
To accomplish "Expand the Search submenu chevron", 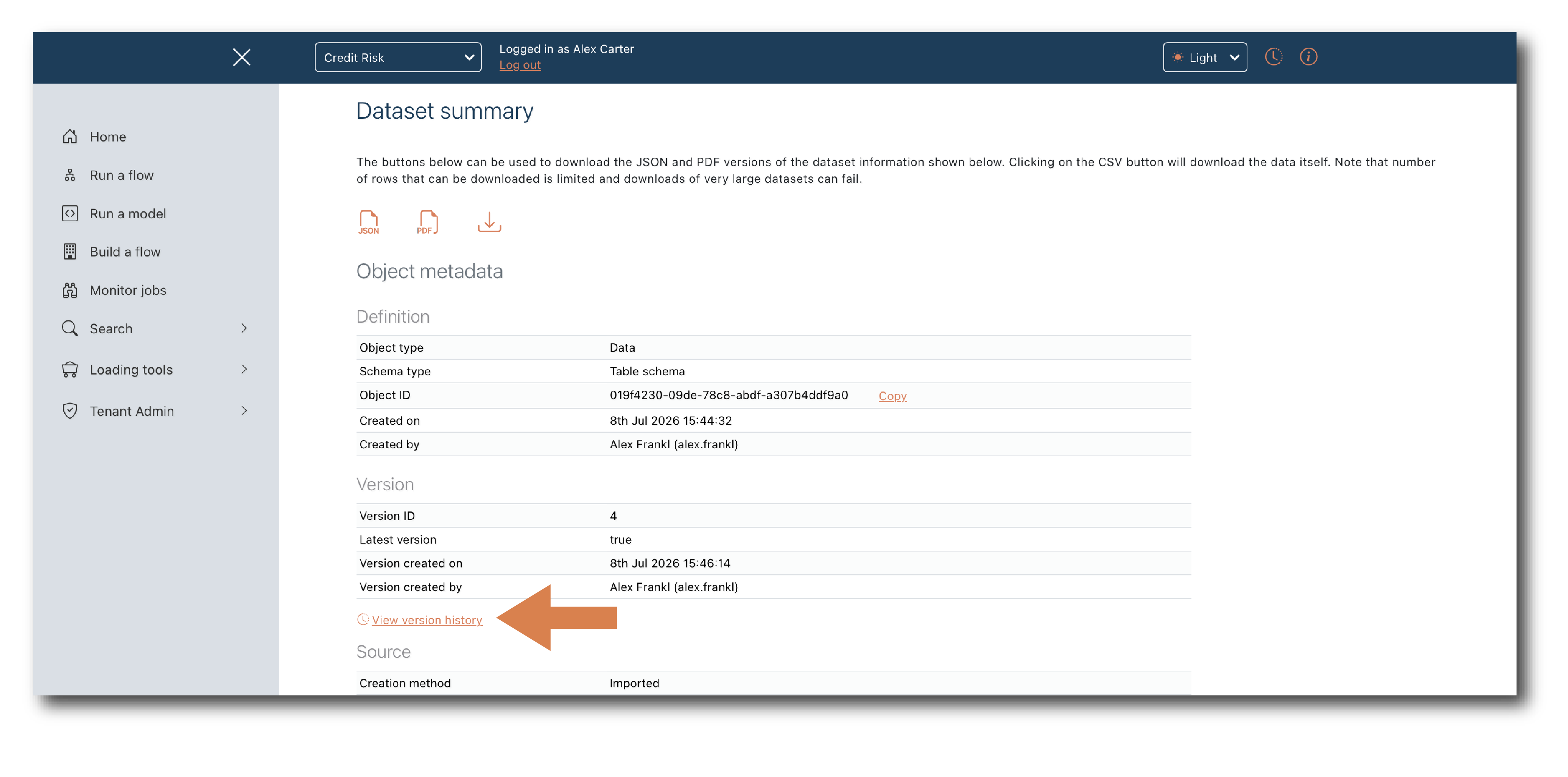I will click(x=244, y=329).
